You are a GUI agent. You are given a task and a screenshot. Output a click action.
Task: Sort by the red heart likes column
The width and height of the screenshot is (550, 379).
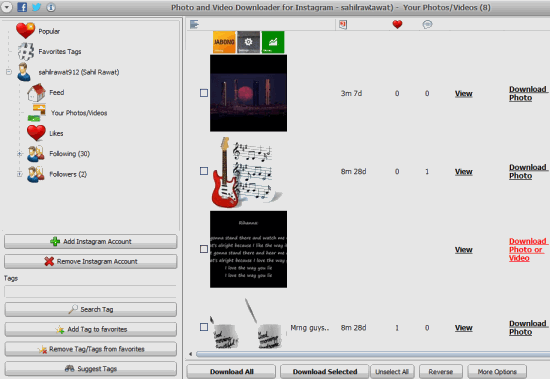[397, 24]
